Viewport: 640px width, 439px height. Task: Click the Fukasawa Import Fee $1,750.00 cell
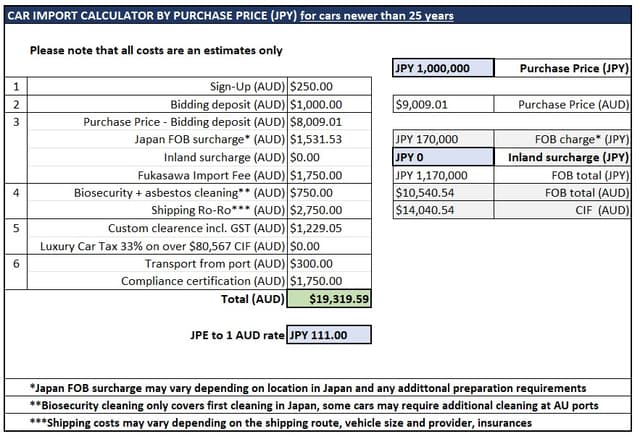click(x=329, y=175)
